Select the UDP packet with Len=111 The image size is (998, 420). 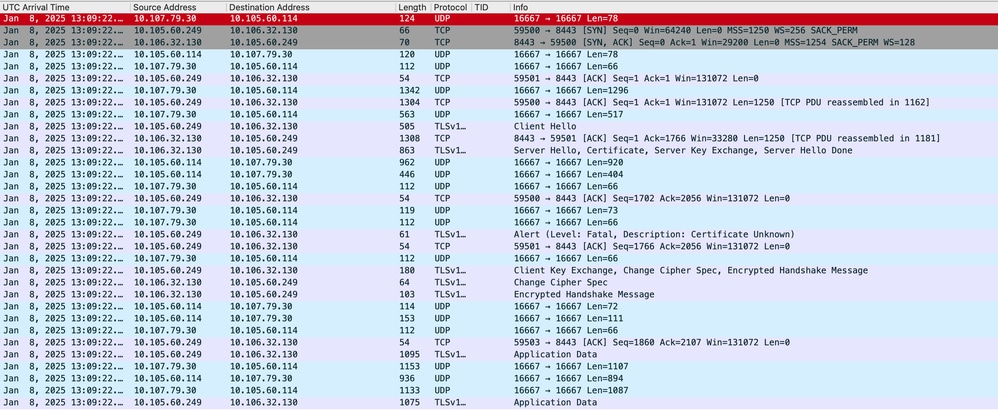click(499, 318)
